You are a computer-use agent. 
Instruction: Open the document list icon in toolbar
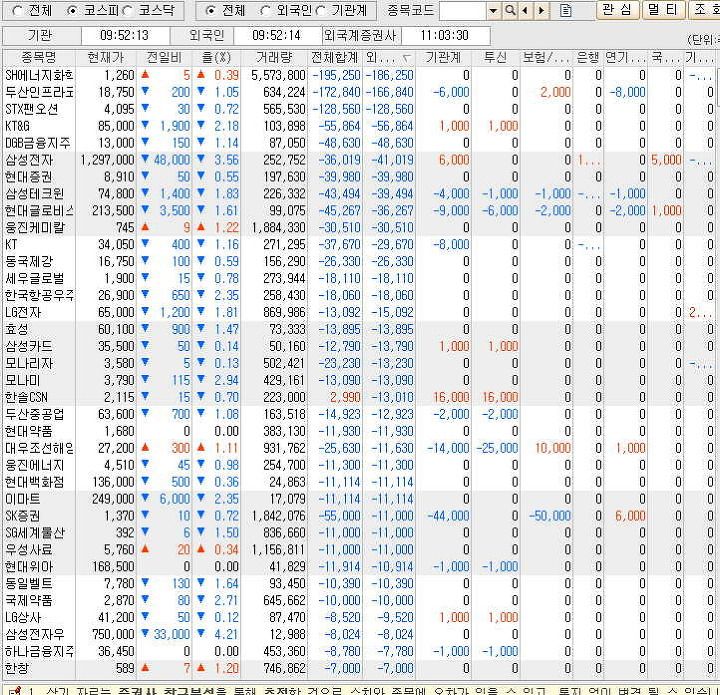(x=566, y=11)
